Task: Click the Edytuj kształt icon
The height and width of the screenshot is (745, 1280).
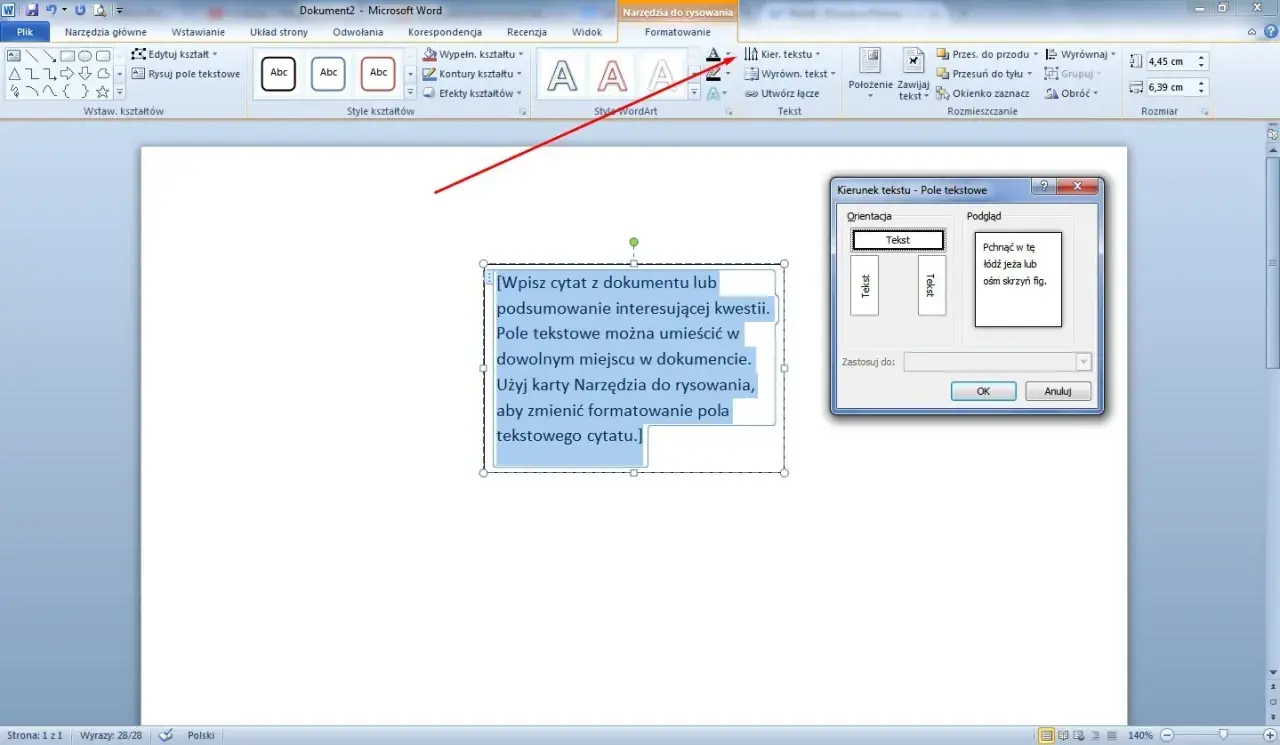Action: point(139,54)
